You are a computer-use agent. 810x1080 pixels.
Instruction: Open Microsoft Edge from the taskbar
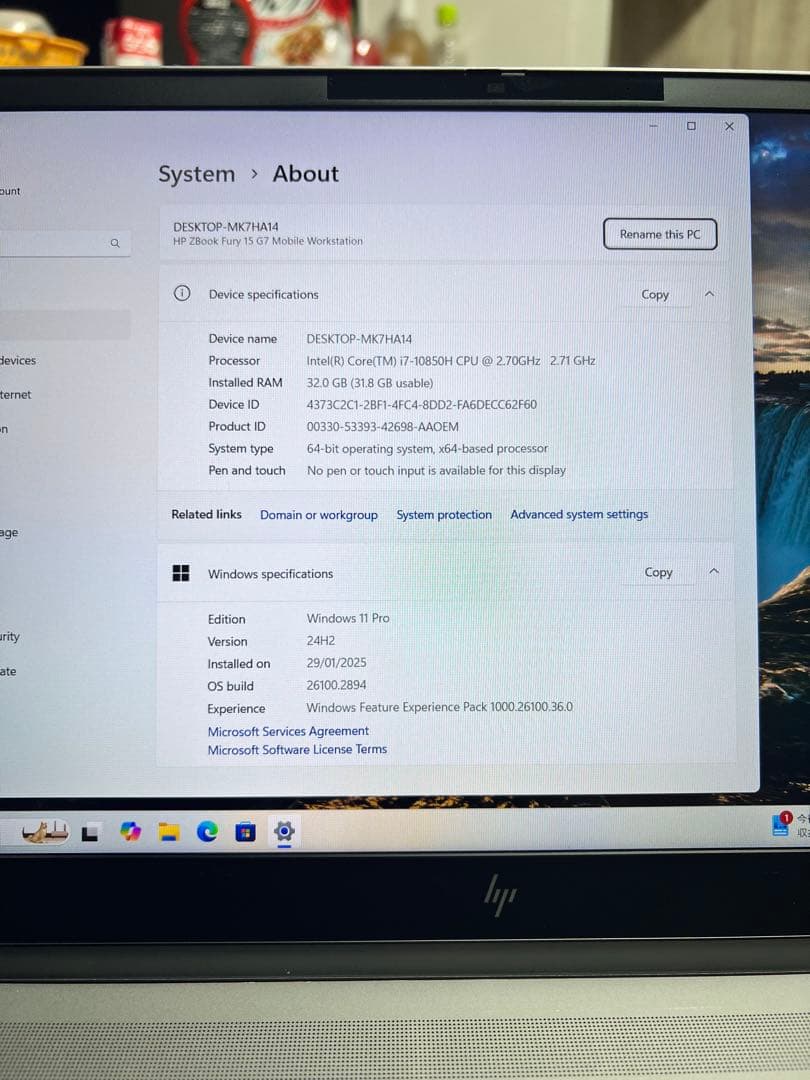tap(207, 832)
